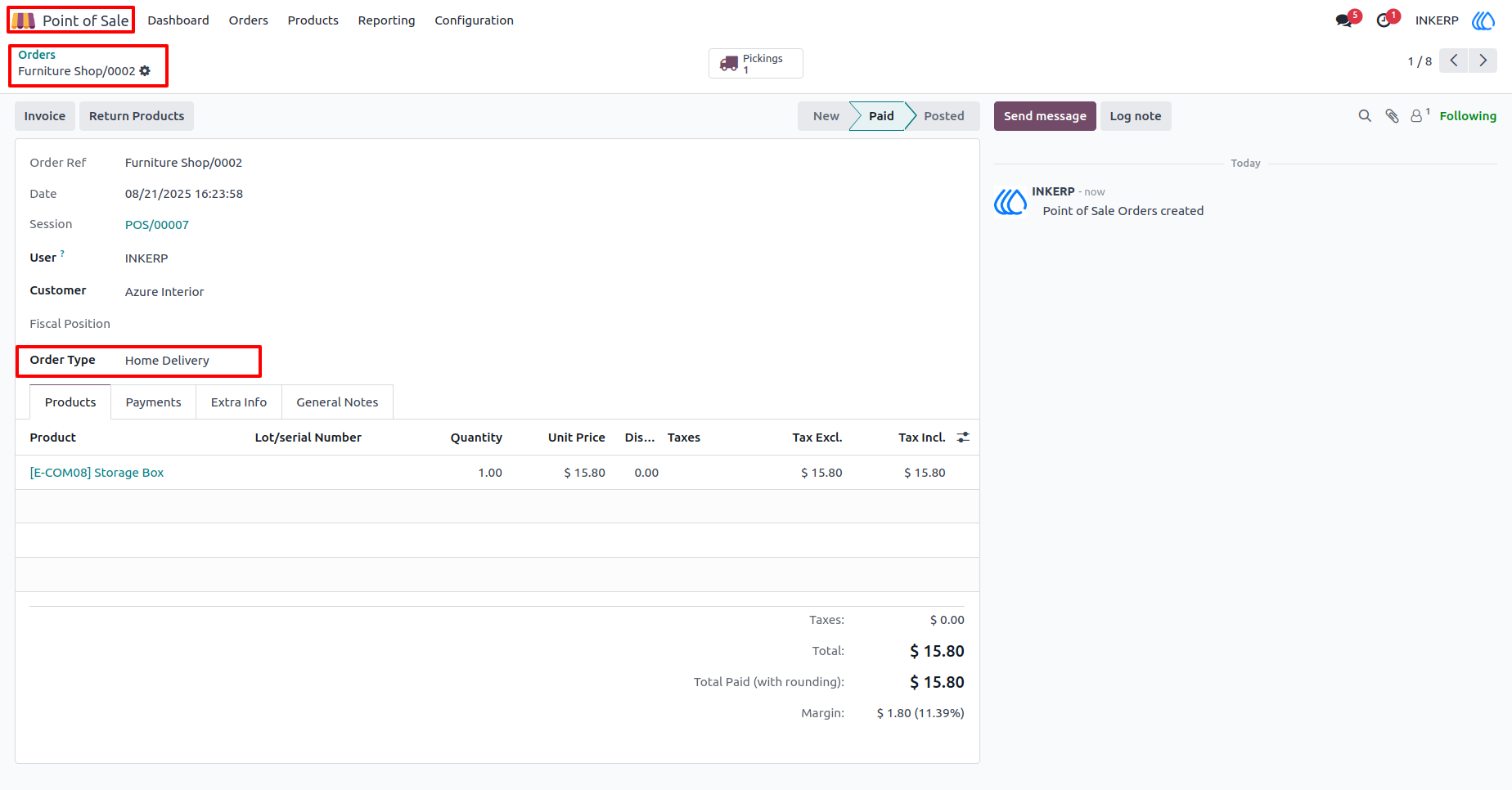Toggle the Following button

point(1468,116)
